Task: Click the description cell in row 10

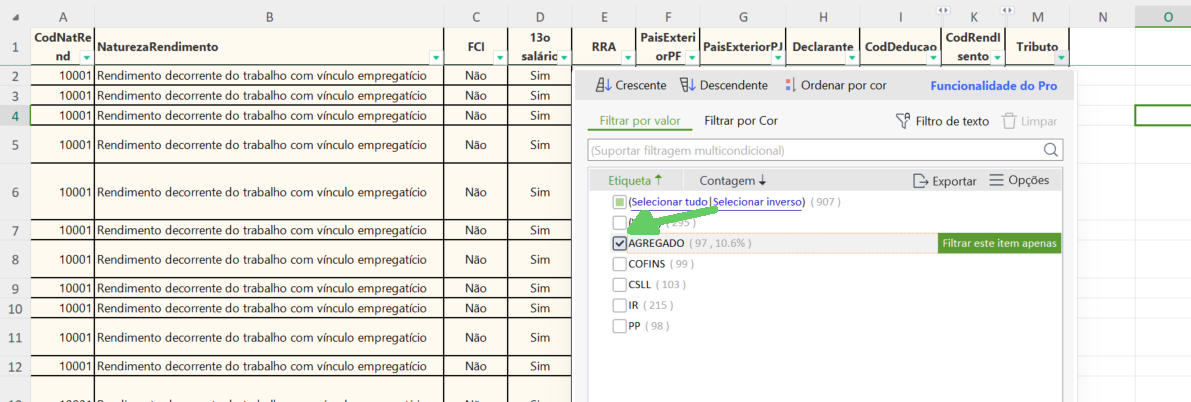Action: [270, 309]
